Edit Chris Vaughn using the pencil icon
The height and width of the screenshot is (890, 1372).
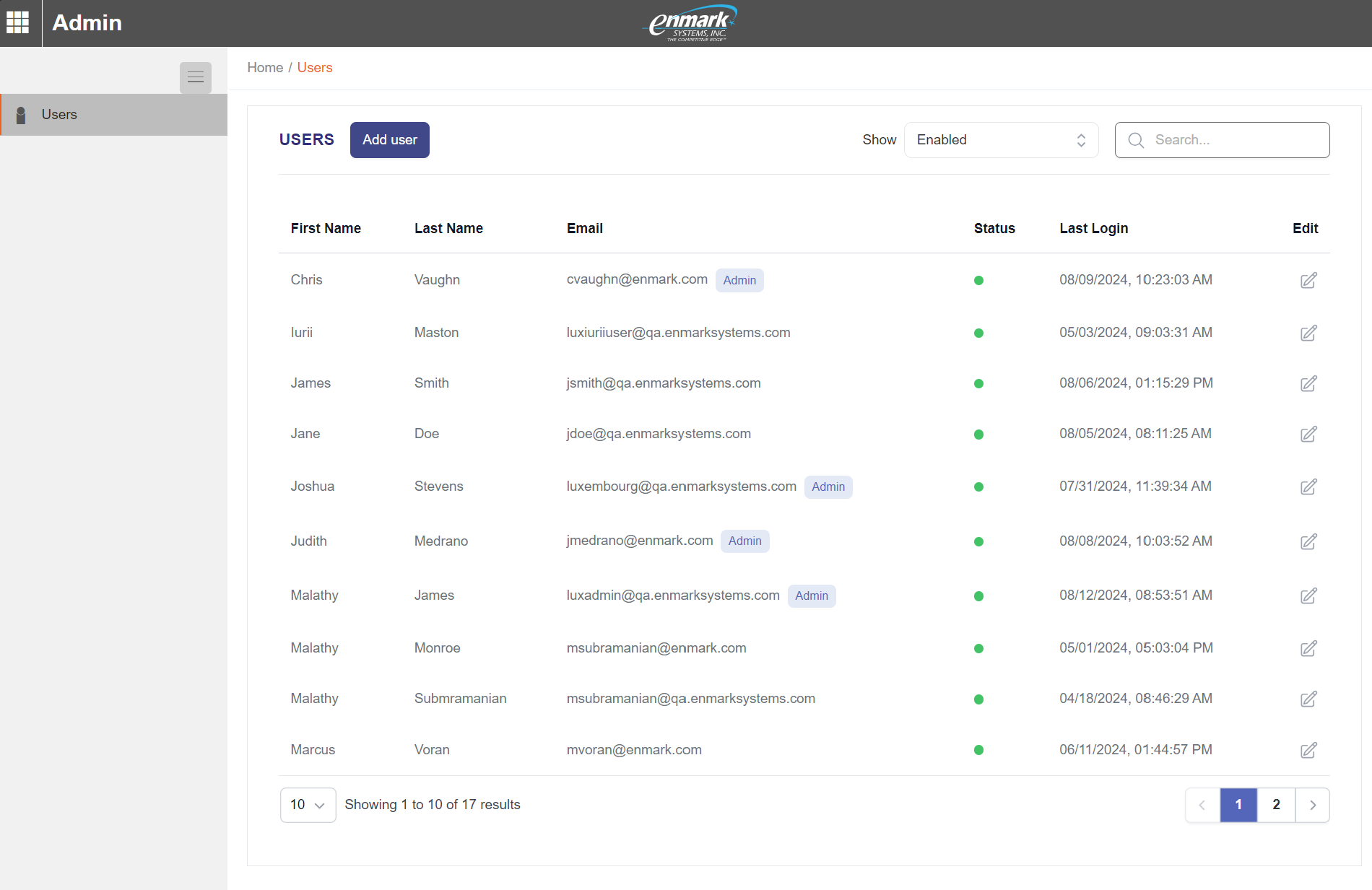(x=1309, y=280)
